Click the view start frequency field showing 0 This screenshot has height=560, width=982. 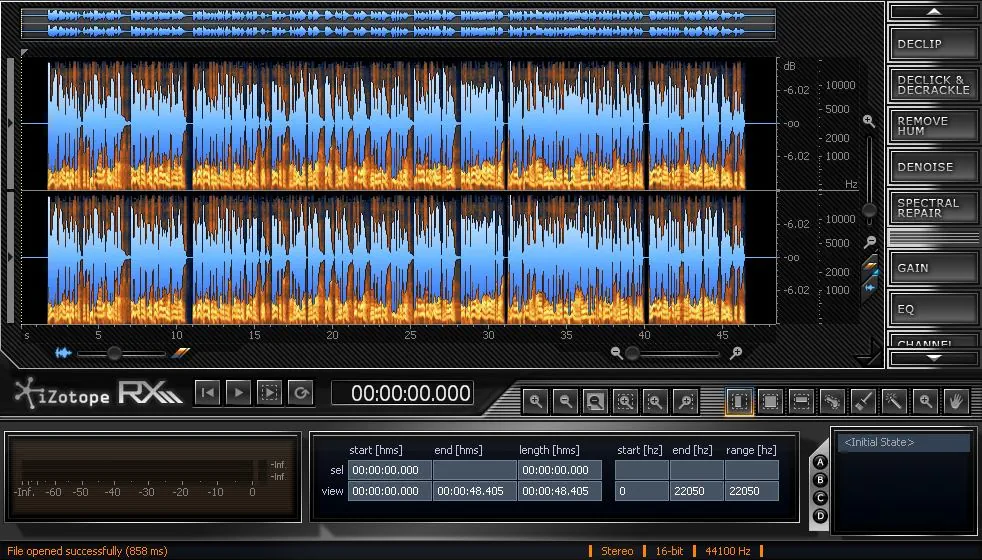point(641,491)
